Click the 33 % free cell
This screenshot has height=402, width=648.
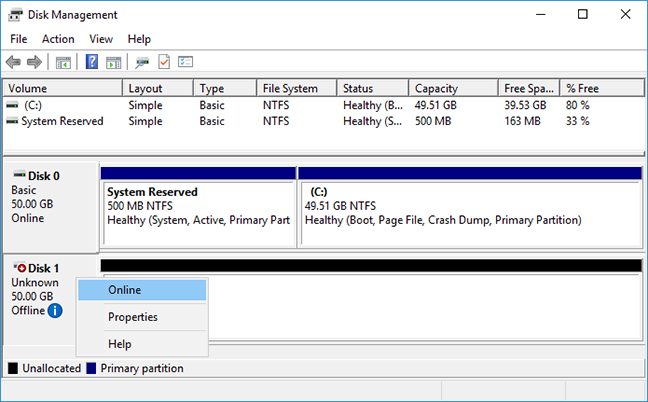(x=577, y=121)
